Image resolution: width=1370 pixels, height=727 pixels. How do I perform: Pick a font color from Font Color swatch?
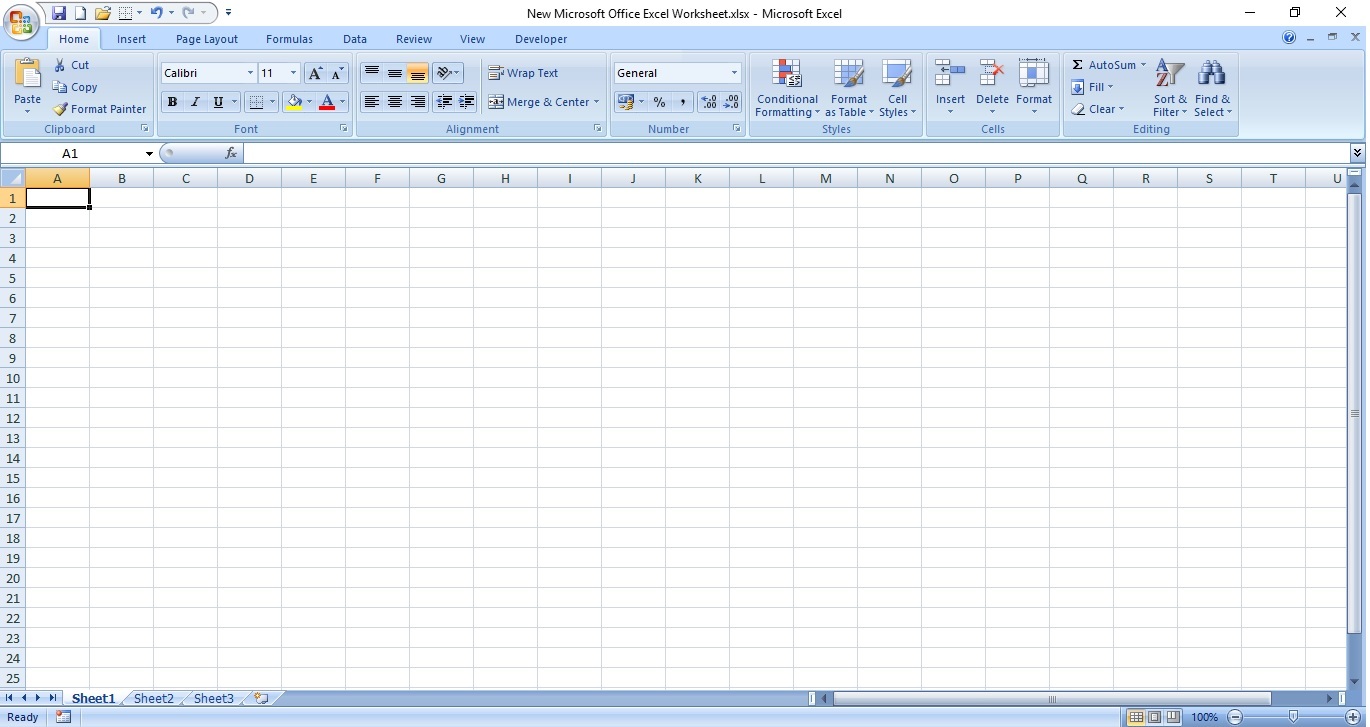pos(327,102)
